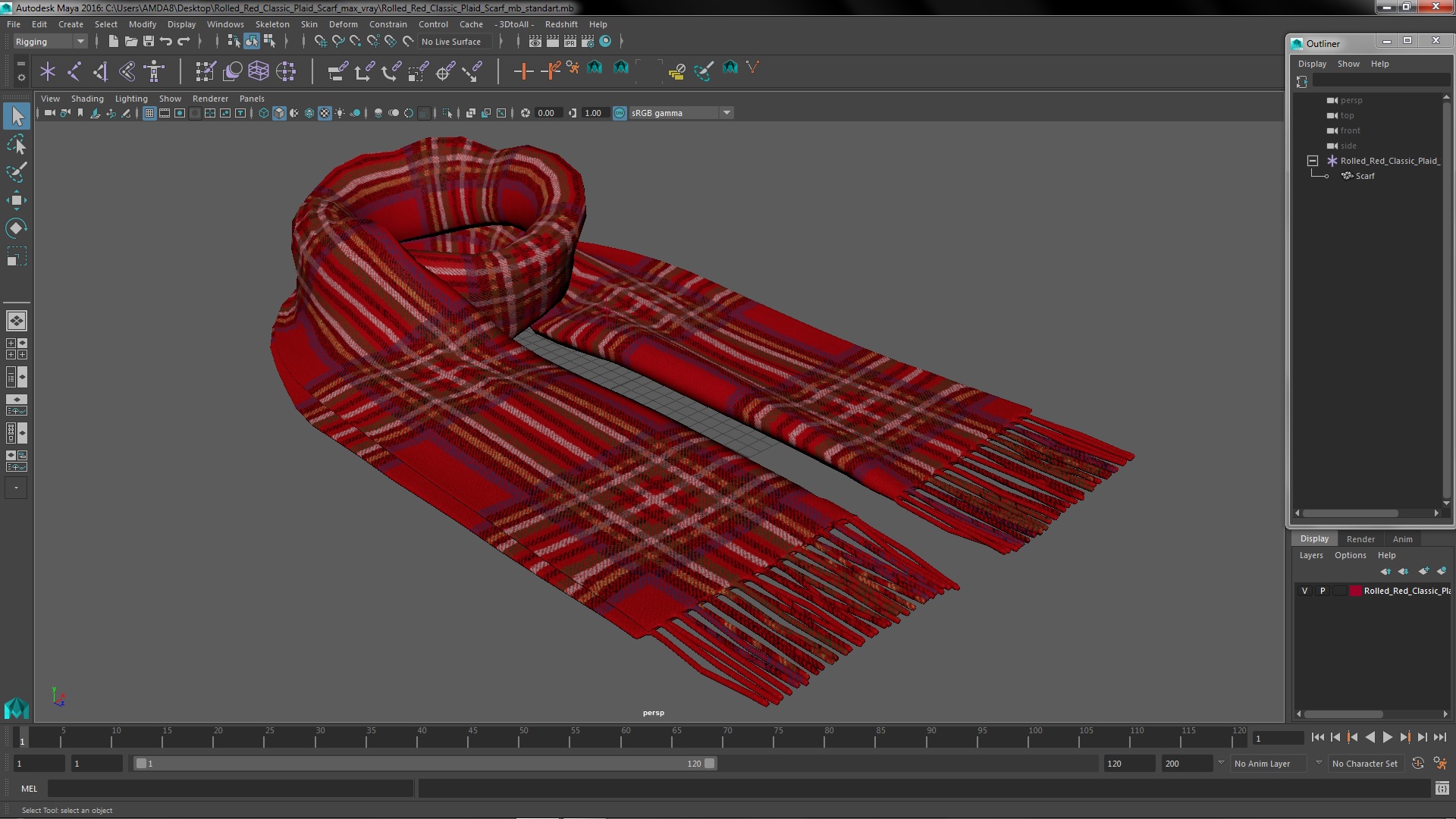Switch to the Render layer tab
The image size is (1456, 819).
[x=1360, y=539]
